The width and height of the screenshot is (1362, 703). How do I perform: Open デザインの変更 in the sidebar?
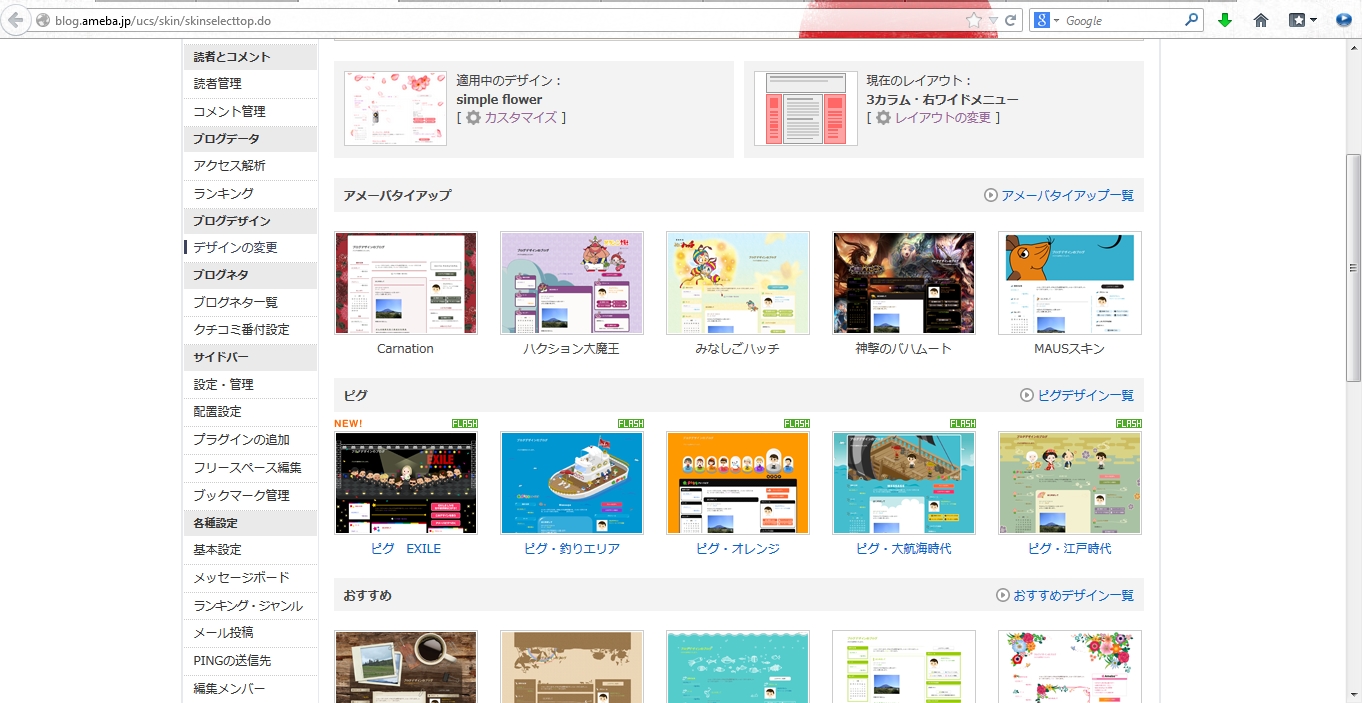point(235,247)
